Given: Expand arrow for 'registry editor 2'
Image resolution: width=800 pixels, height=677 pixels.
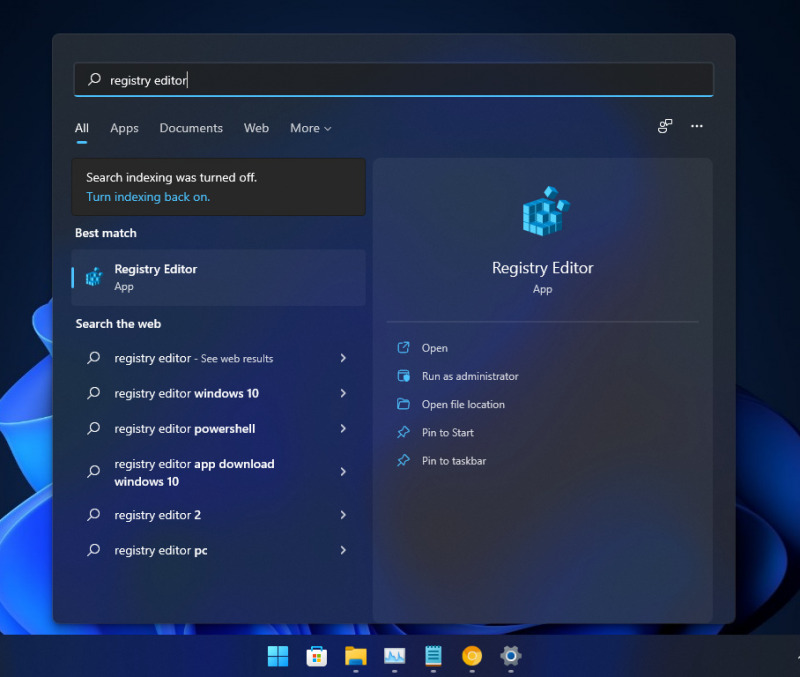Looking at the screenshot, I should (x=343, y=515).
